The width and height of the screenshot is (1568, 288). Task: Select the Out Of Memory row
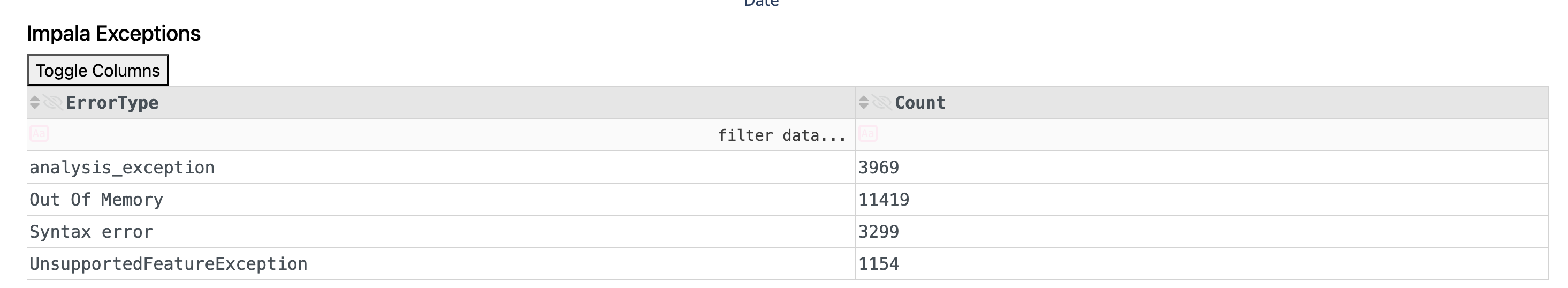(x=96, y=200)
